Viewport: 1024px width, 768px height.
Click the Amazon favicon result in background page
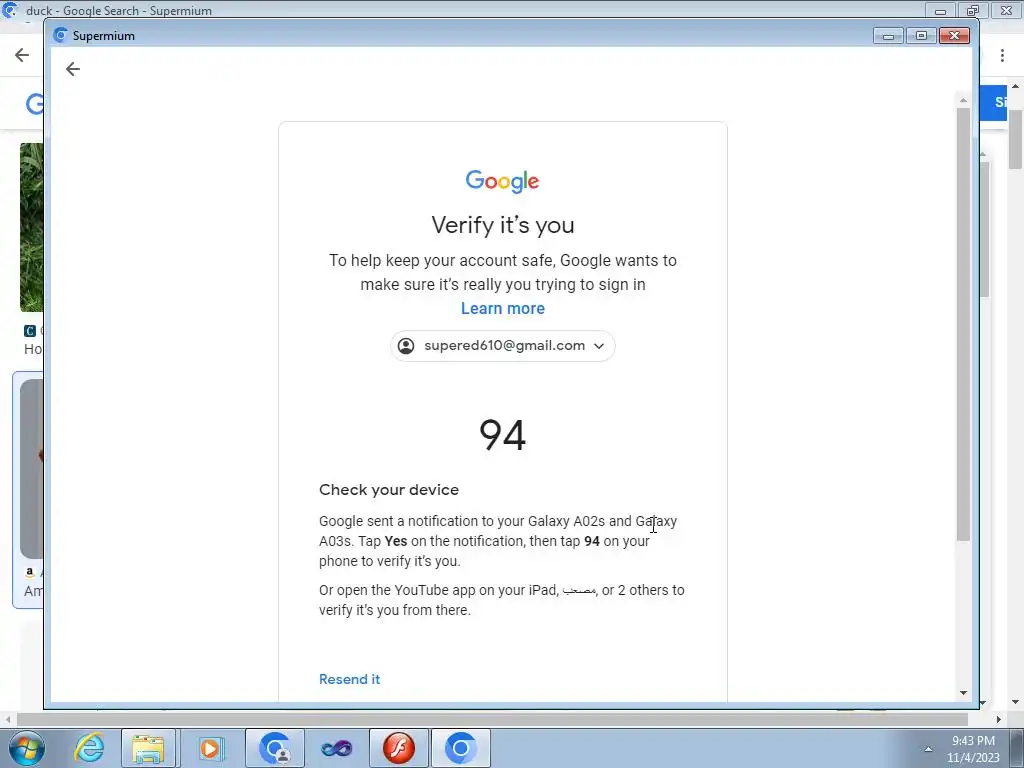click(x=30, y=572)
